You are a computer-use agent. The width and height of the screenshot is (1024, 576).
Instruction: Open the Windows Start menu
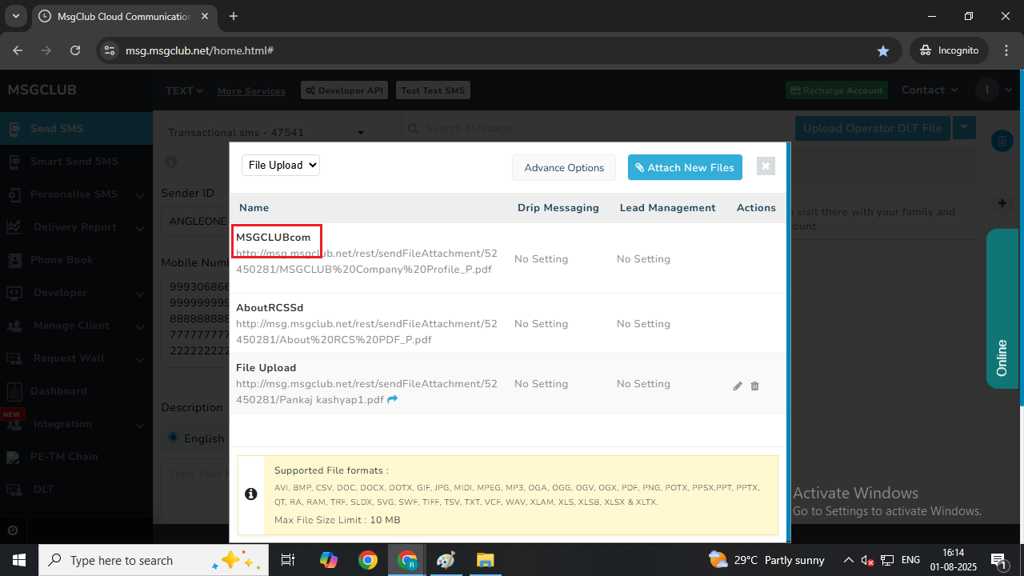coord(19,560)
